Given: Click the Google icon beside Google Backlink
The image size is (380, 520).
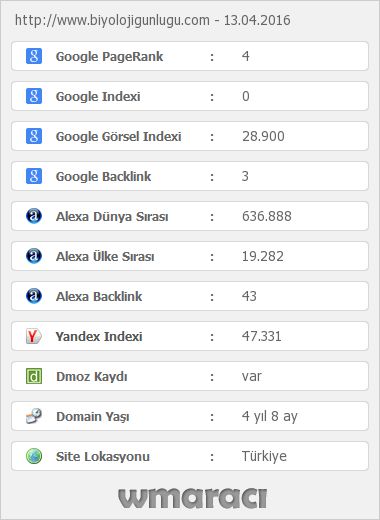Looking at the screenshot, I should pos(34,176).
